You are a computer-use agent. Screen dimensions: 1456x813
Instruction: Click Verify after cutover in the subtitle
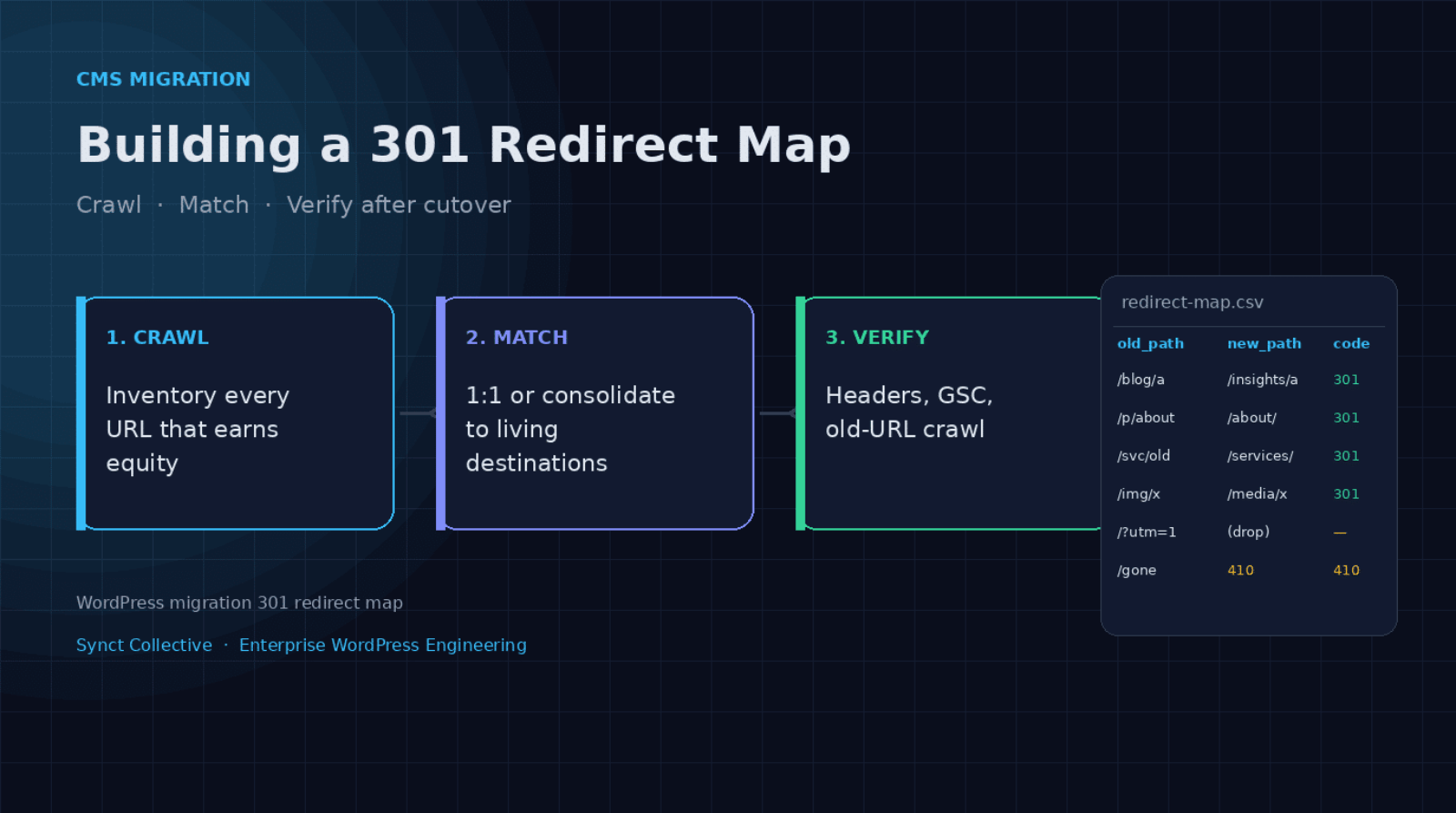tap(399, 205)
